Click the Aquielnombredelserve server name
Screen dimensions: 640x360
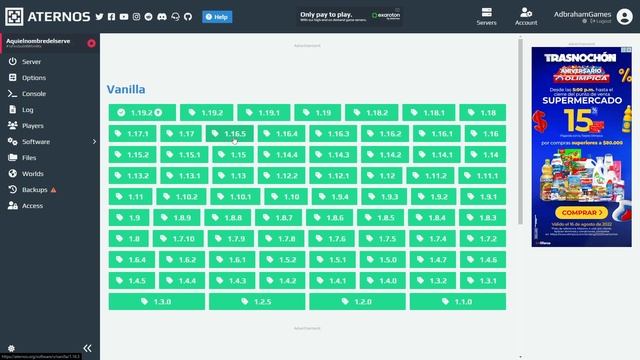pos(38,41)
